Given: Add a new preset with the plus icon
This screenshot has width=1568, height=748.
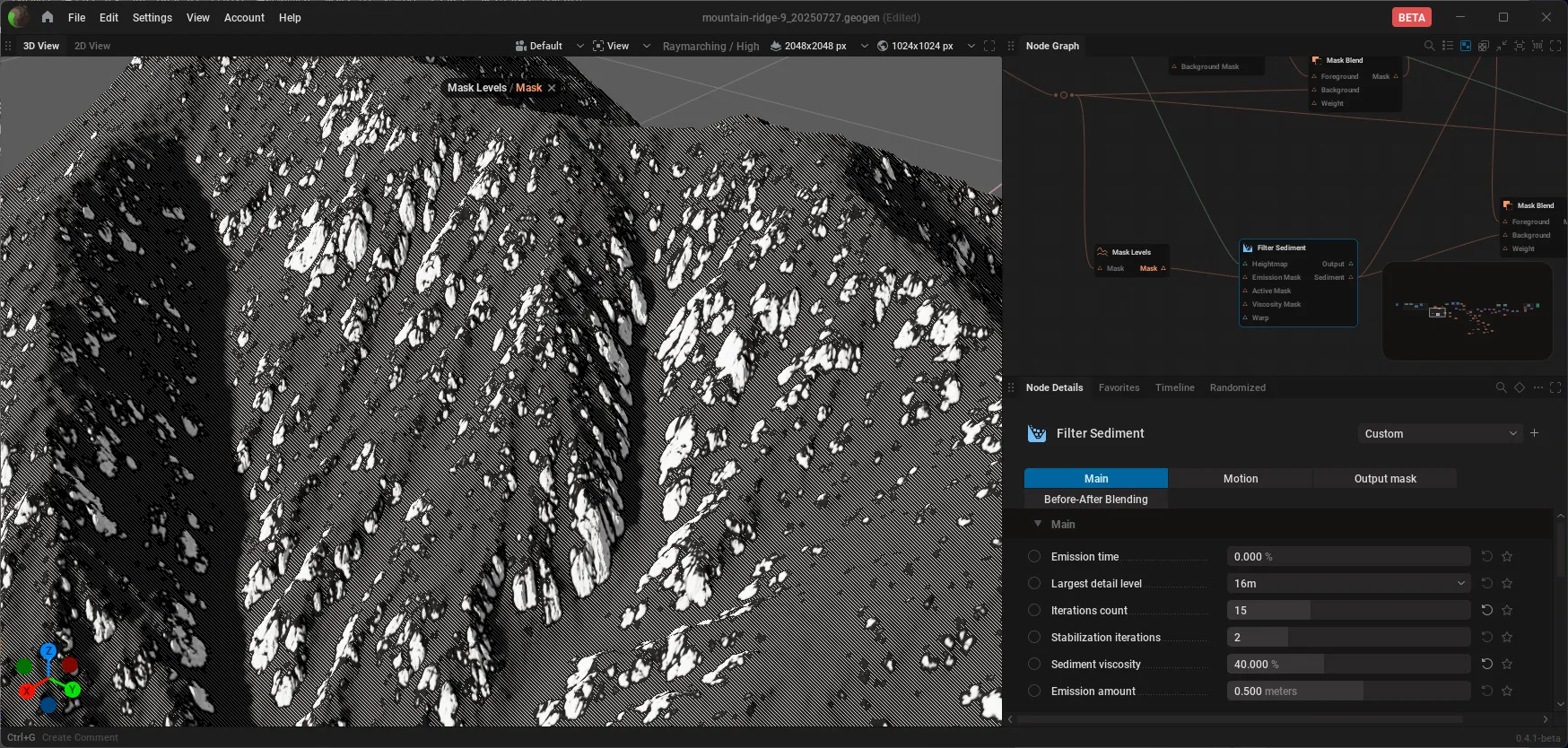Looking at the screenshot, I should [1535, 433].
